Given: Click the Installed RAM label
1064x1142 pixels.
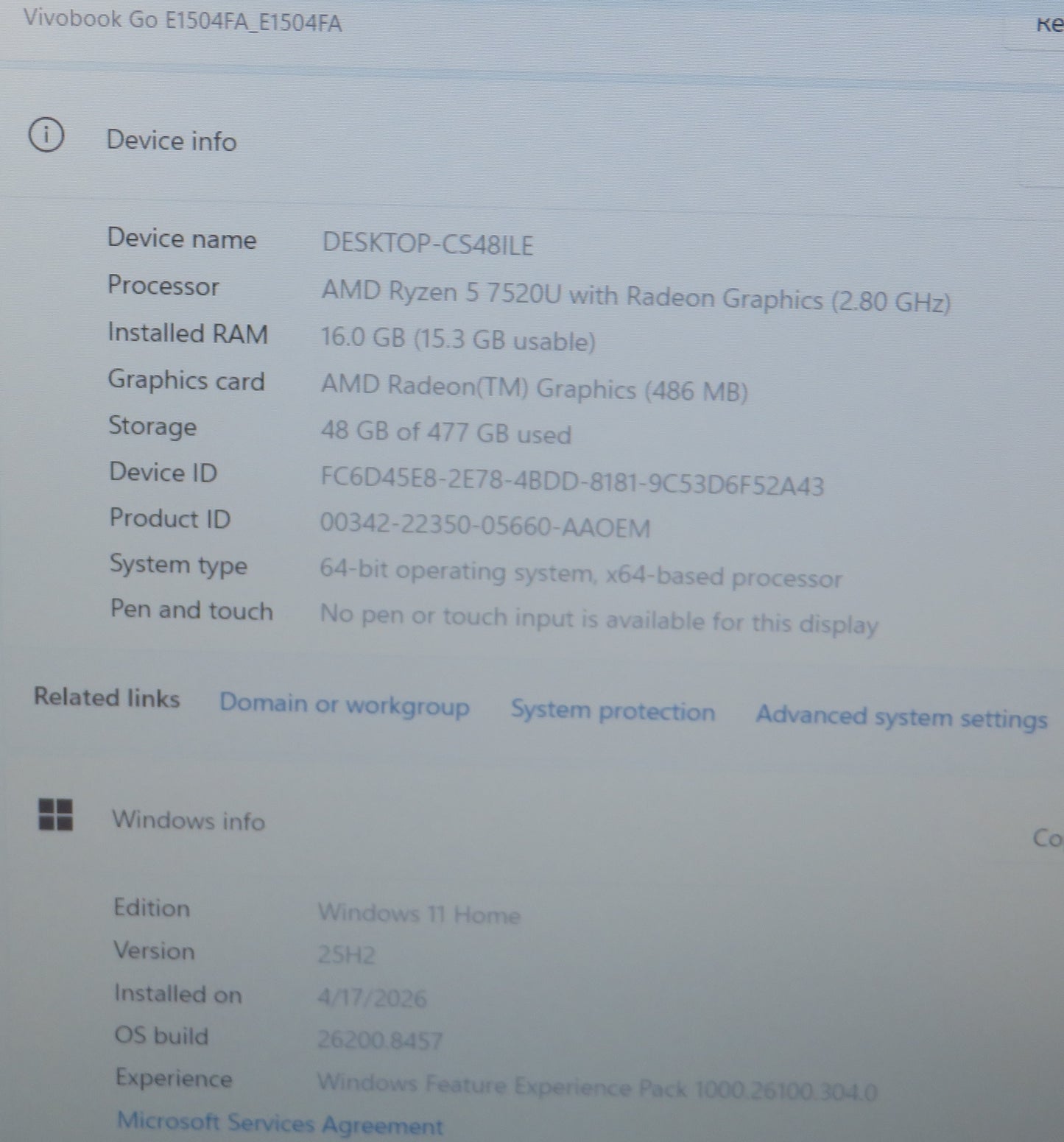Looking at the screenshot, I should click(x=188, y=333).
